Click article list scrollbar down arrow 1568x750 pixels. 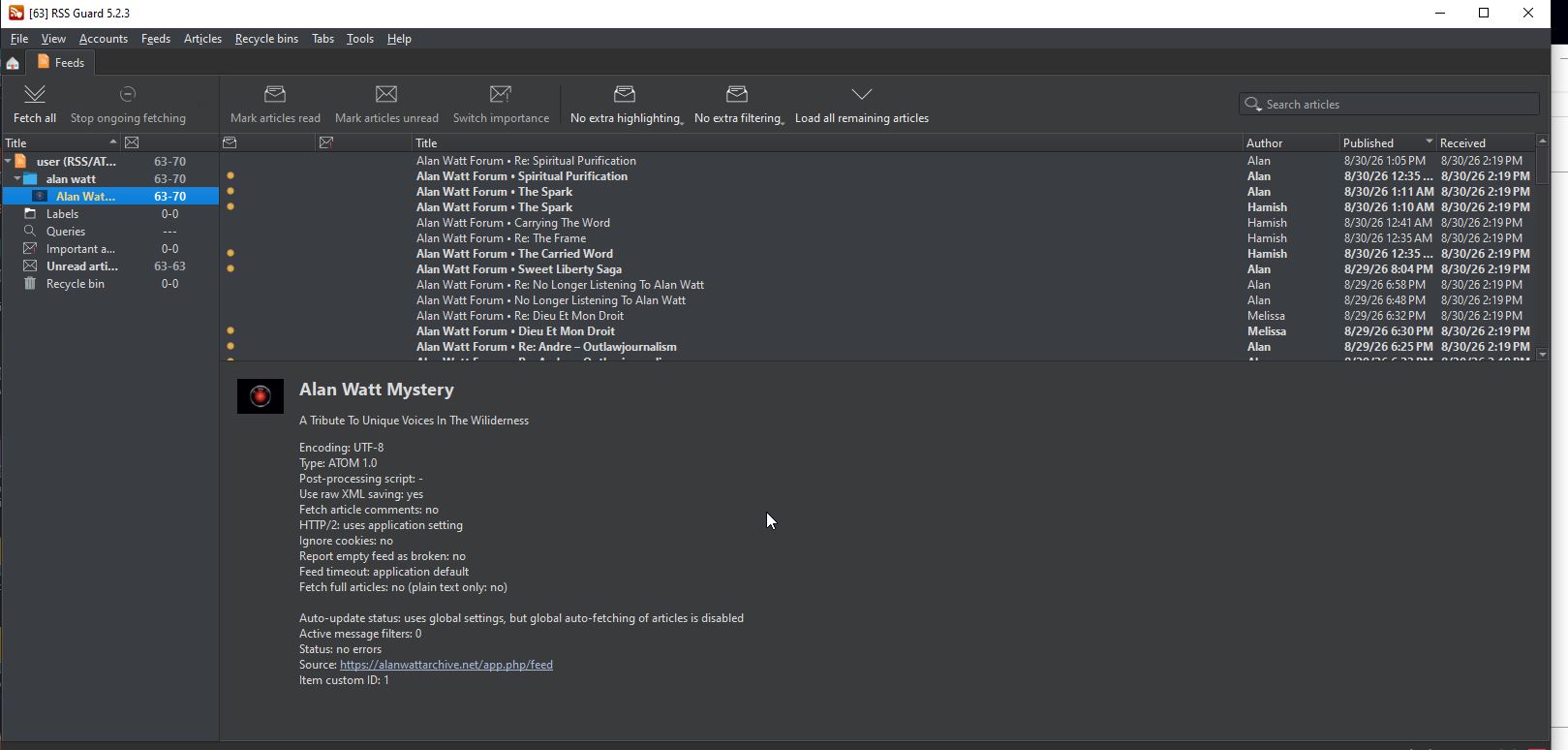(x=1542, y=355)
